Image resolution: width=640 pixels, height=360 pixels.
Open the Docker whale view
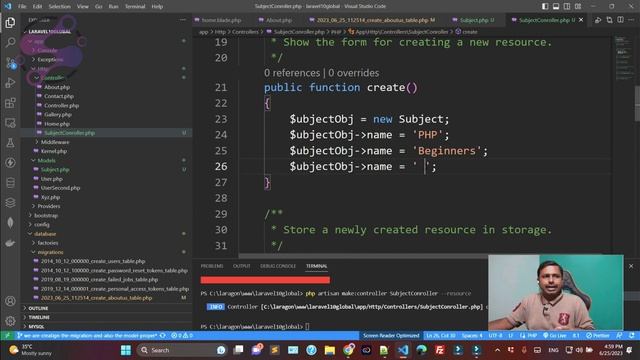(10, 242)
